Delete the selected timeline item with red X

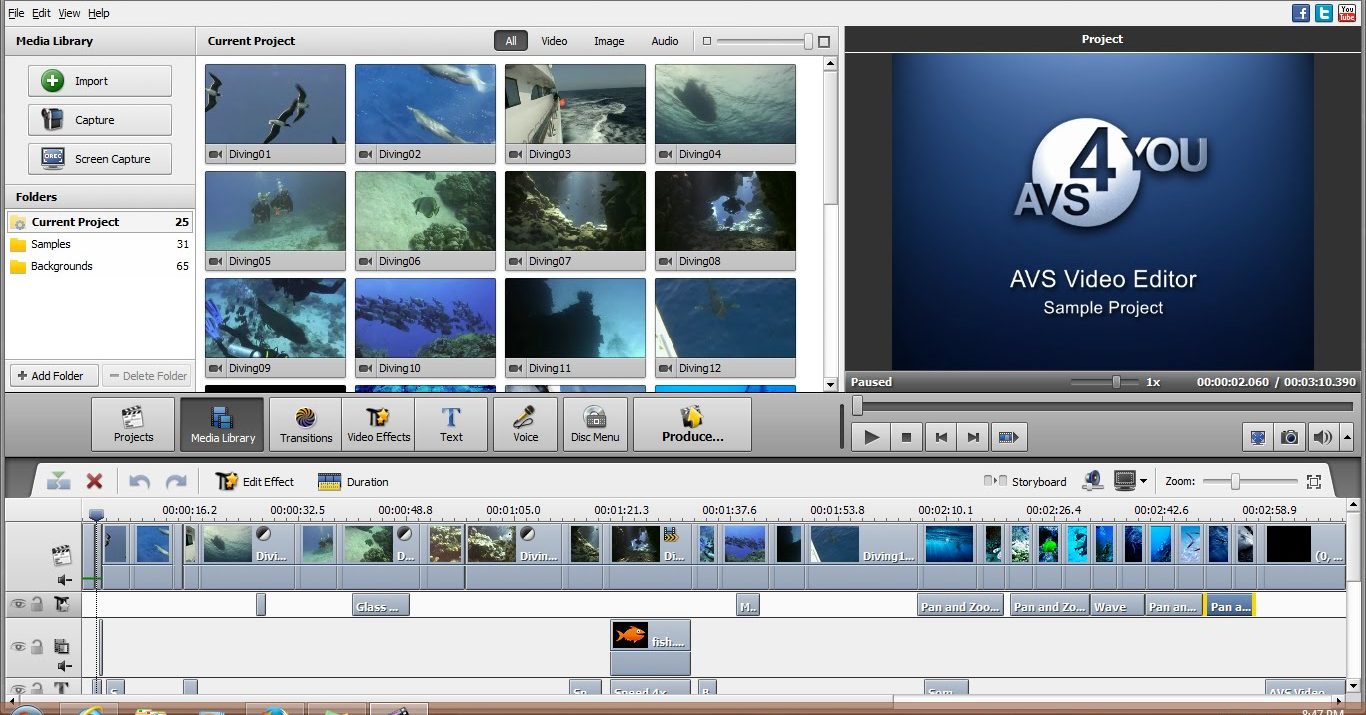[94, 481]
